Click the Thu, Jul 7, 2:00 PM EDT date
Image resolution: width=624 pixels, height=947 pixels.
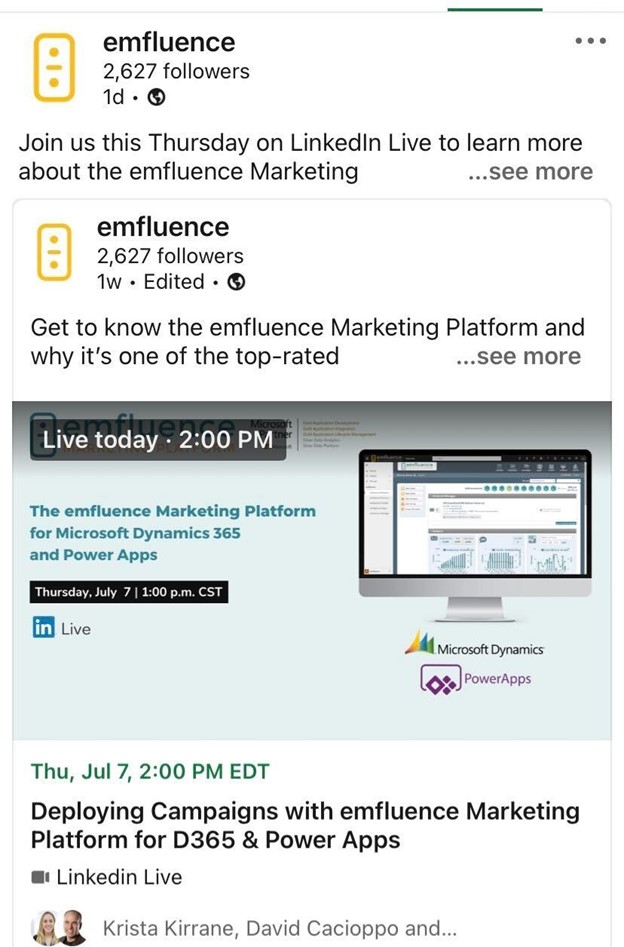(150, 771)
